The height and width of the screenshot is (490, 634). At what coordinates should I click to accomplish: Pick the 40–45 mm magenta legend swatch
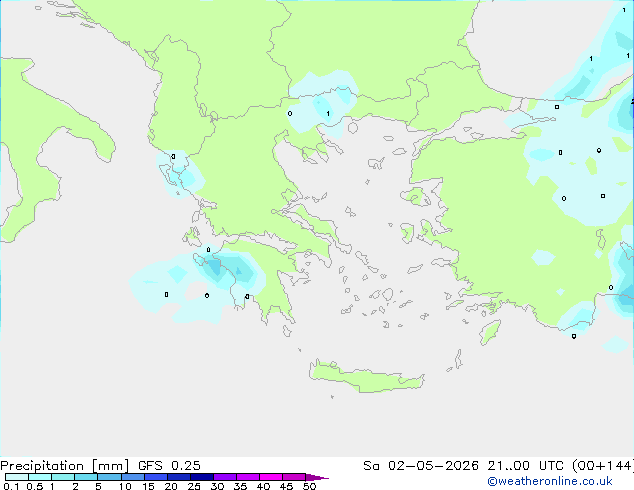click(x=271, y=477)
